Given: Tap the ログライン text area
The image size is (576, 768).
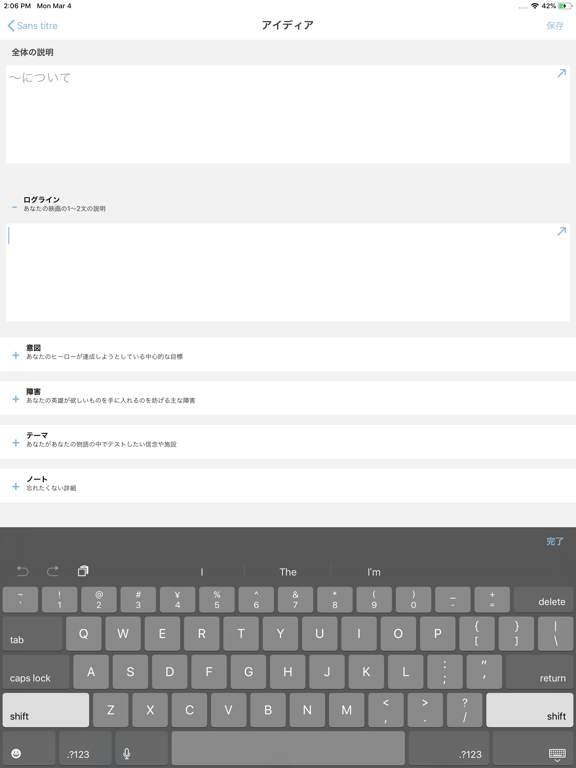Looking at the screenshot, I should (x=288, y=272).
